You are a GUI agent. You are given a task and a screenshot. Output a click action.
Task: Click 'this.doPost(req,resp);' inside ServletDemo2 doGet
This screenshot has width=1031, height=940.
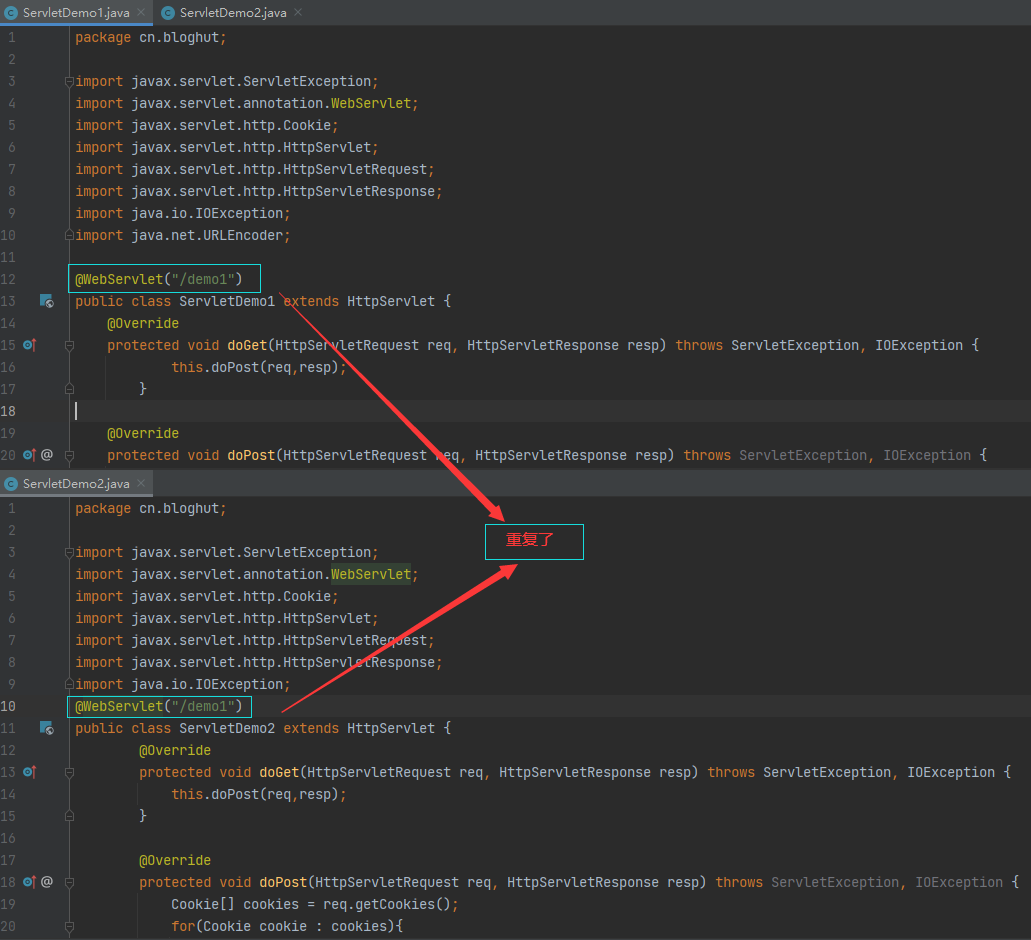pos(258,795)
